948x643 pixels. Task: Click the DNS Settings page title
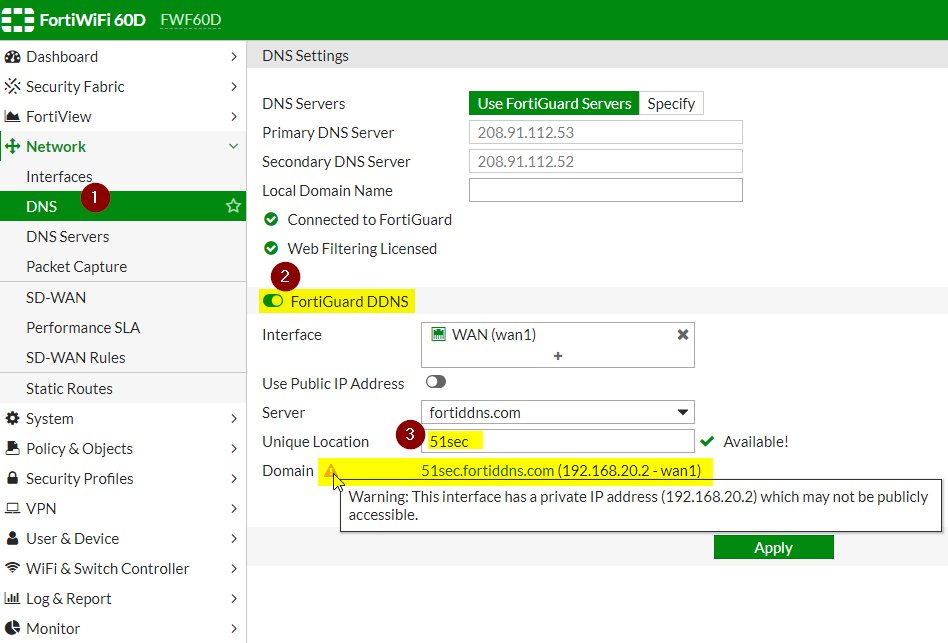(305, 56)
